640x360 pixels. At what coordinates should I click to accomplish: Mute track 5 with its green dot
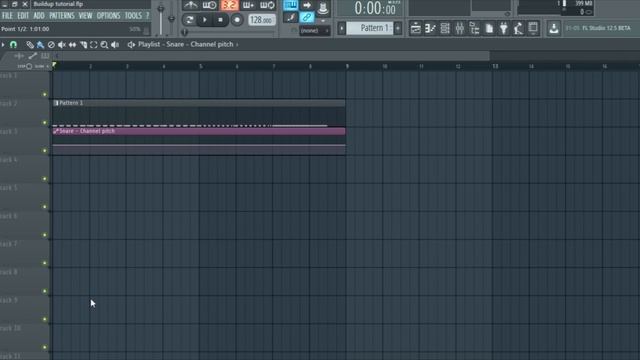[45, 207]
